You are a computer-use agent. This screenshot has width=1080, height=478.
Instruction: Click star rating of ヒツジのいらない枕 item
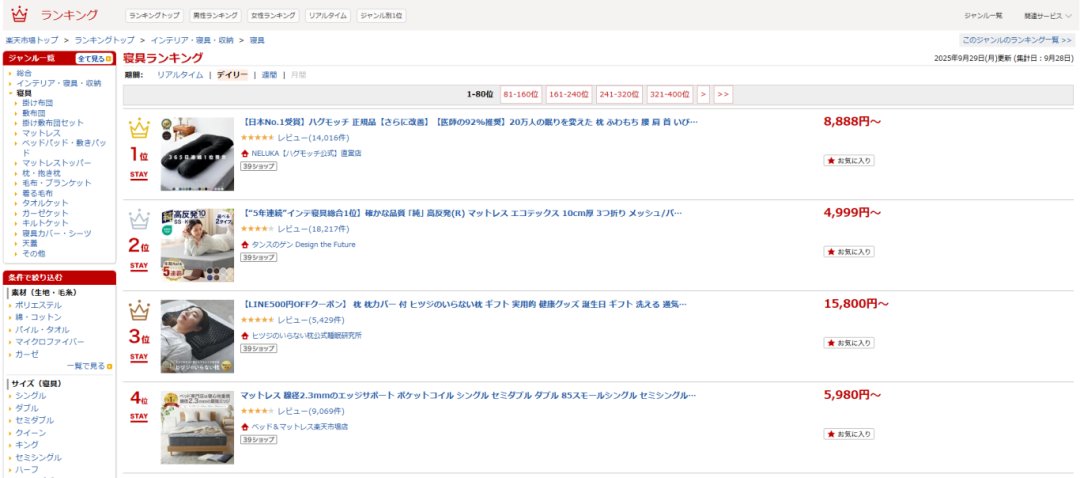point(257,320)
